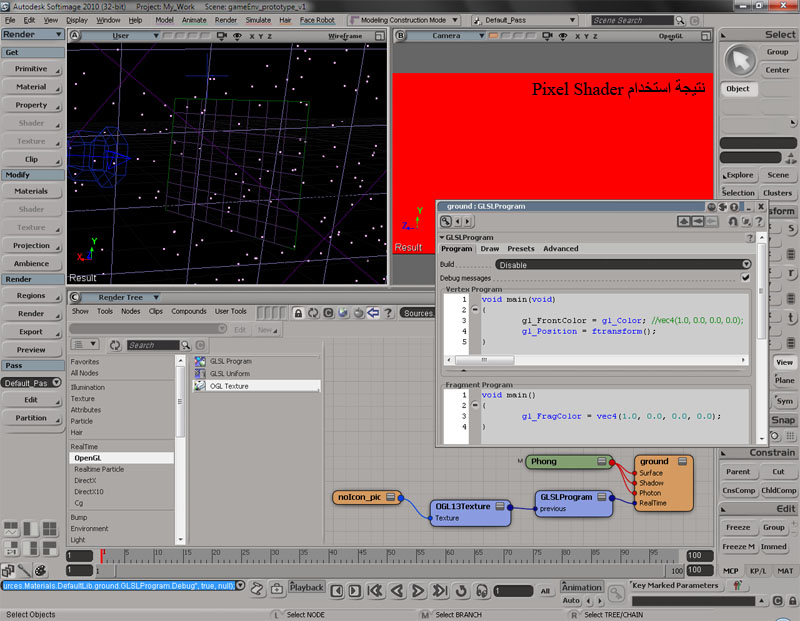Toggle the Auto key button under Animation

[571, 601]
